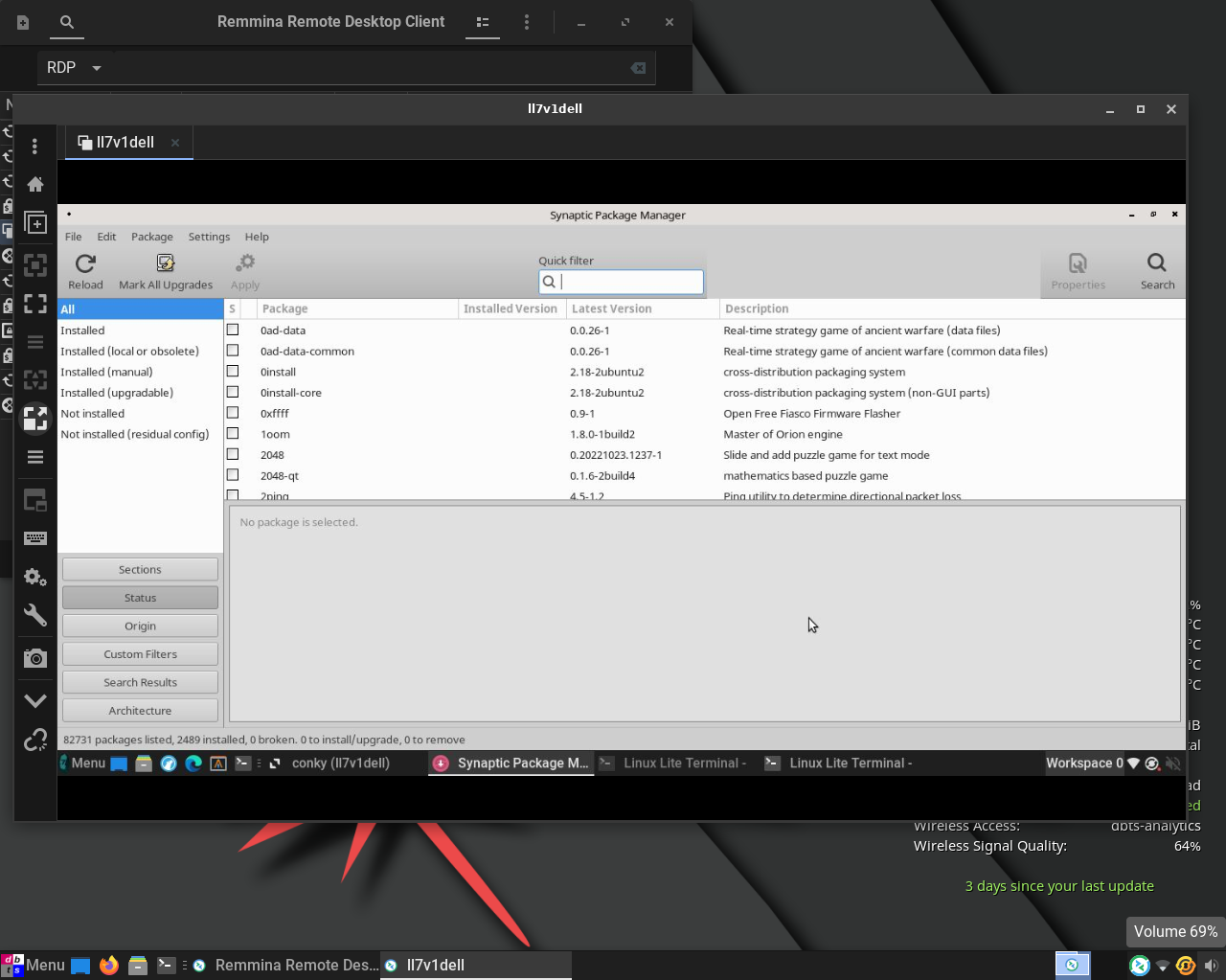Screen dimensions: 1226x980
Task: Click the Sections filter button
Action: click(140, 569)
